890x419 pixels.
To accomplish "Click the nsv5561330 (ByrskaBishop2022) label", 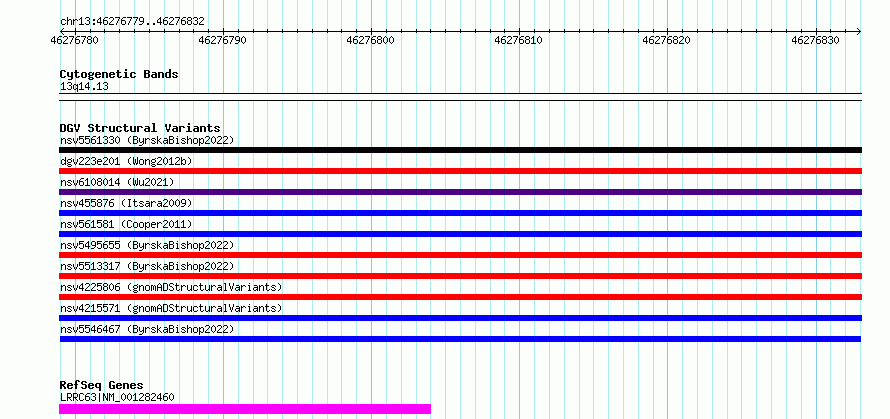I will tap(146, 140).
